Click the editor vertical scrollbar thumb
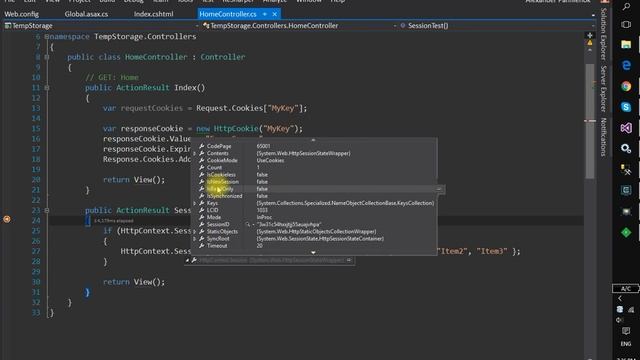This screenshot has width=640, height=360. pos(590,121)
